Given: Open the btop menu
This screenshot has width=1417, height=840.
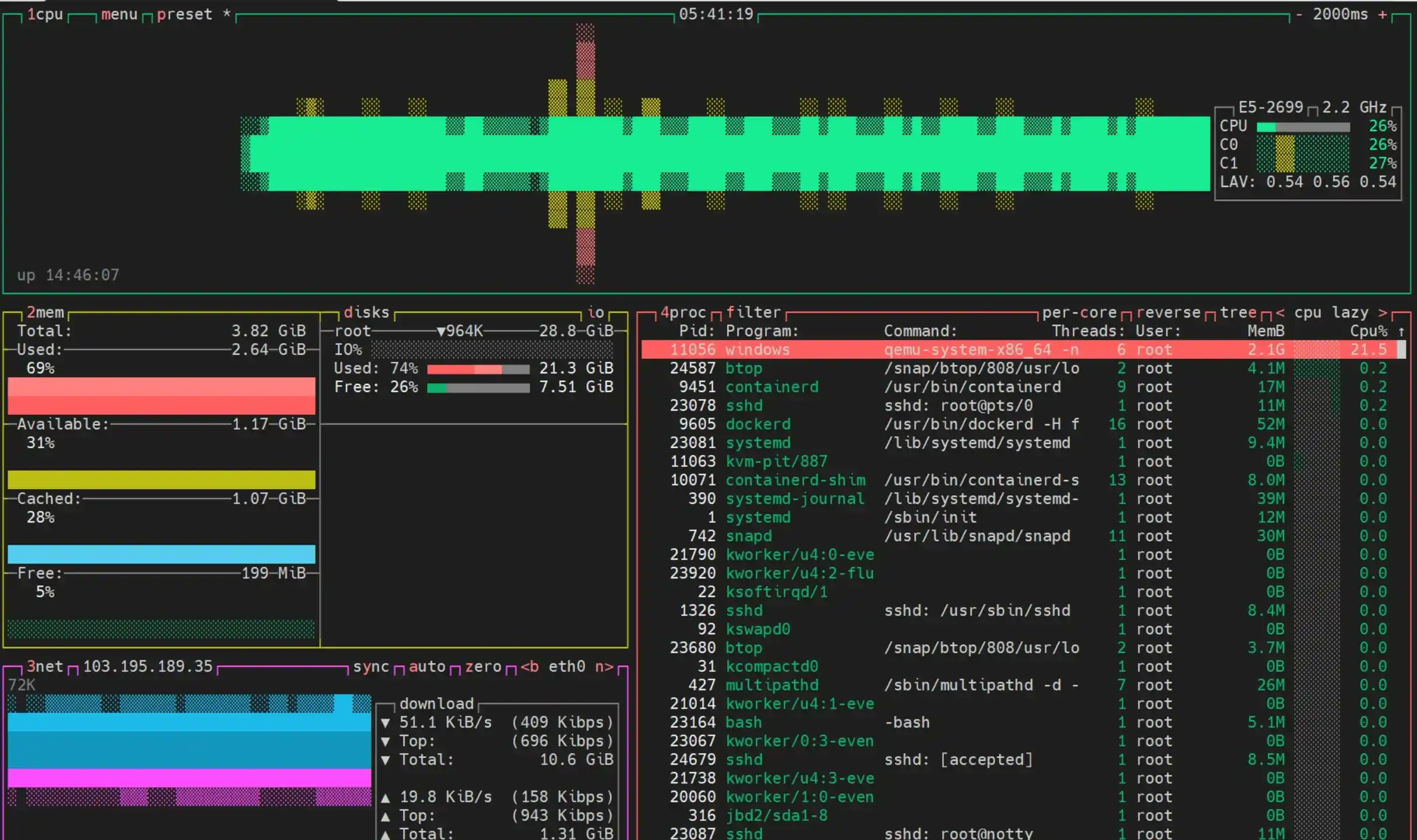Looking at the screenshot, I should click(x=119, y=14).
